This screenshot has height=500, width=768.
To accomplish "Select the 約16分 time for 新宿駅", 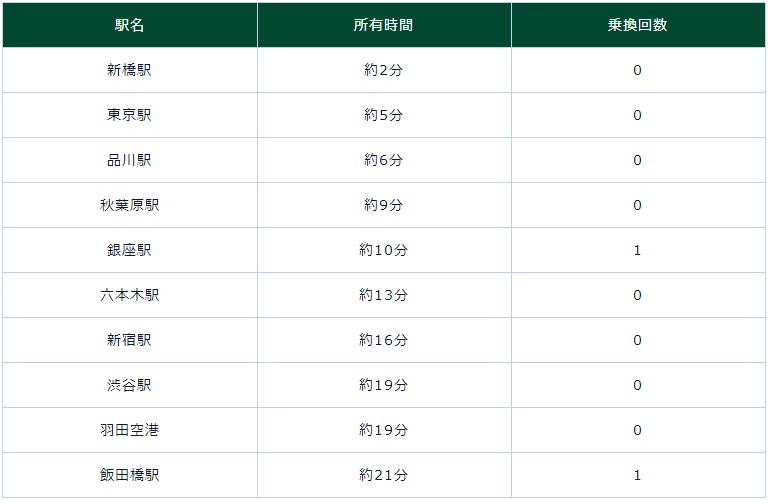I will tap(384, 340).
